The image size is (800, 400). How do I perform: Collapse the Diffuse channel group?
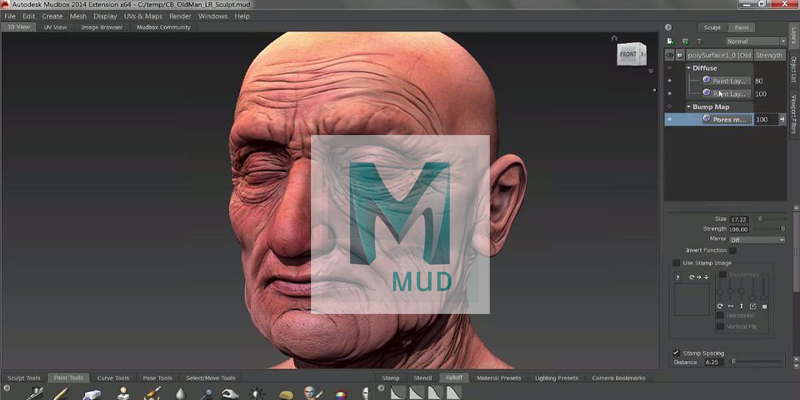pyautogui.click(x=688, y=68)
